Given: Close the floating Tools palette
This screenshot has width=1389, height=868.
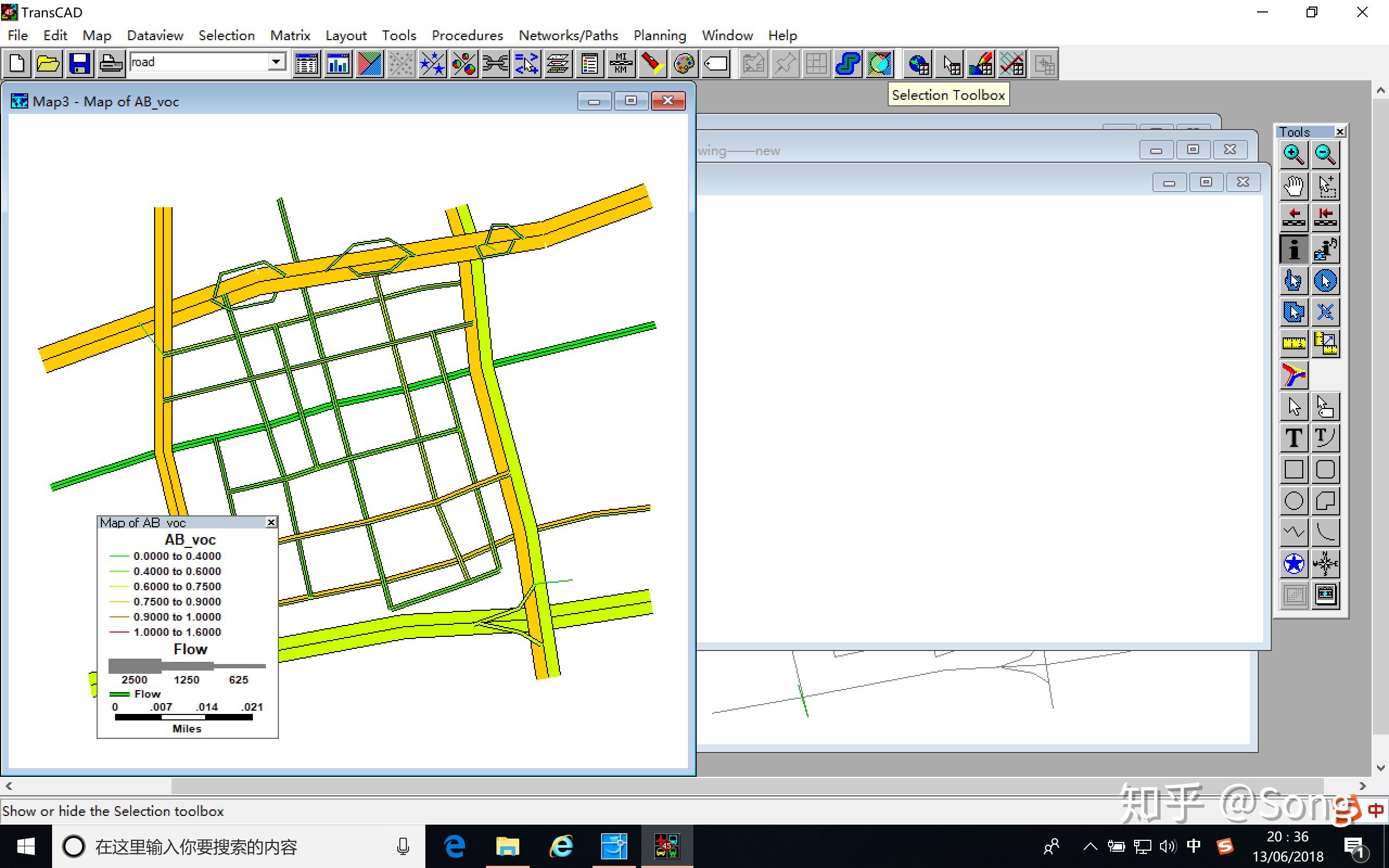Looking at the screenshot, I should pyautogui.click(x=1340, y=132).
